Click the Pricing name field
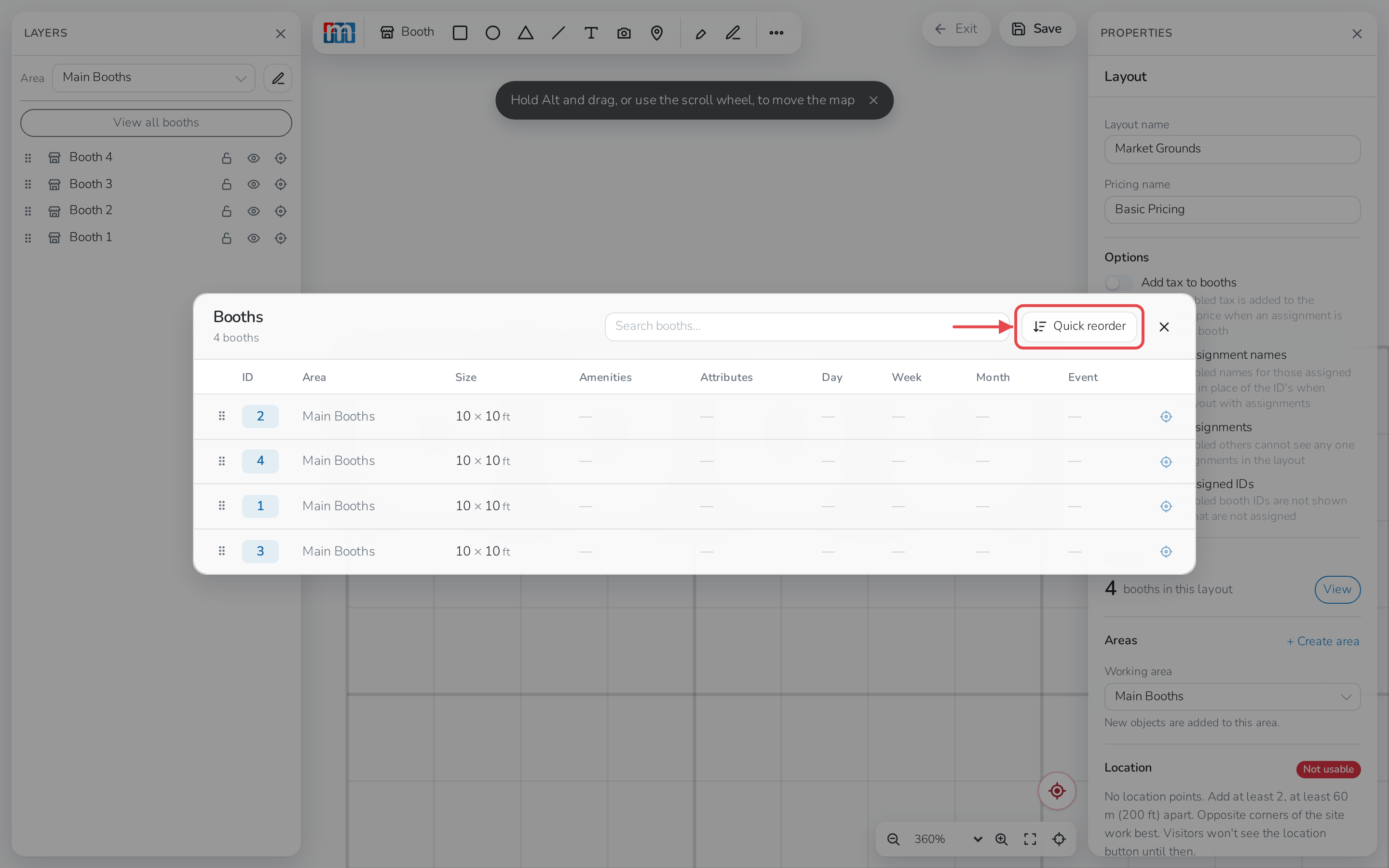Viewport: 1389px width, 868px height. (x=1232, y=210)
